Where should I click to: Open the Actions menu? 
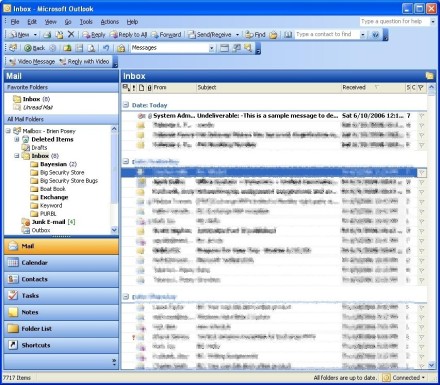(x=110, y=22)
